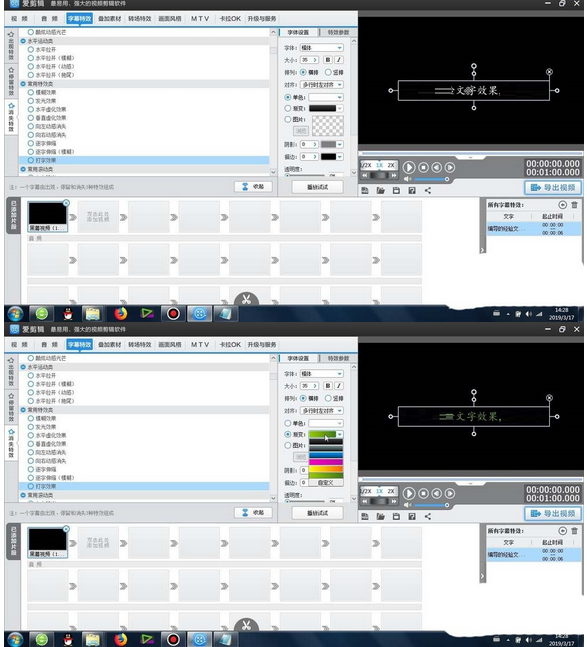The image size is (587, 647).
Task: Open the 出现特效 side tab in the upper window
Action: [11, 46]
